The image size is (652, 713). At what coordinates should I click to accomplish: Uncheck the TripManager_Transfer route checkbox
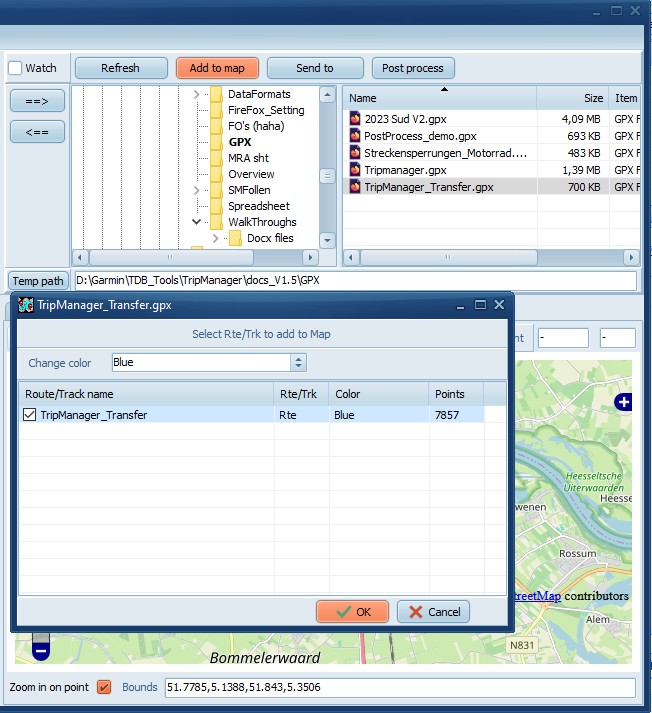pos(29,415)
